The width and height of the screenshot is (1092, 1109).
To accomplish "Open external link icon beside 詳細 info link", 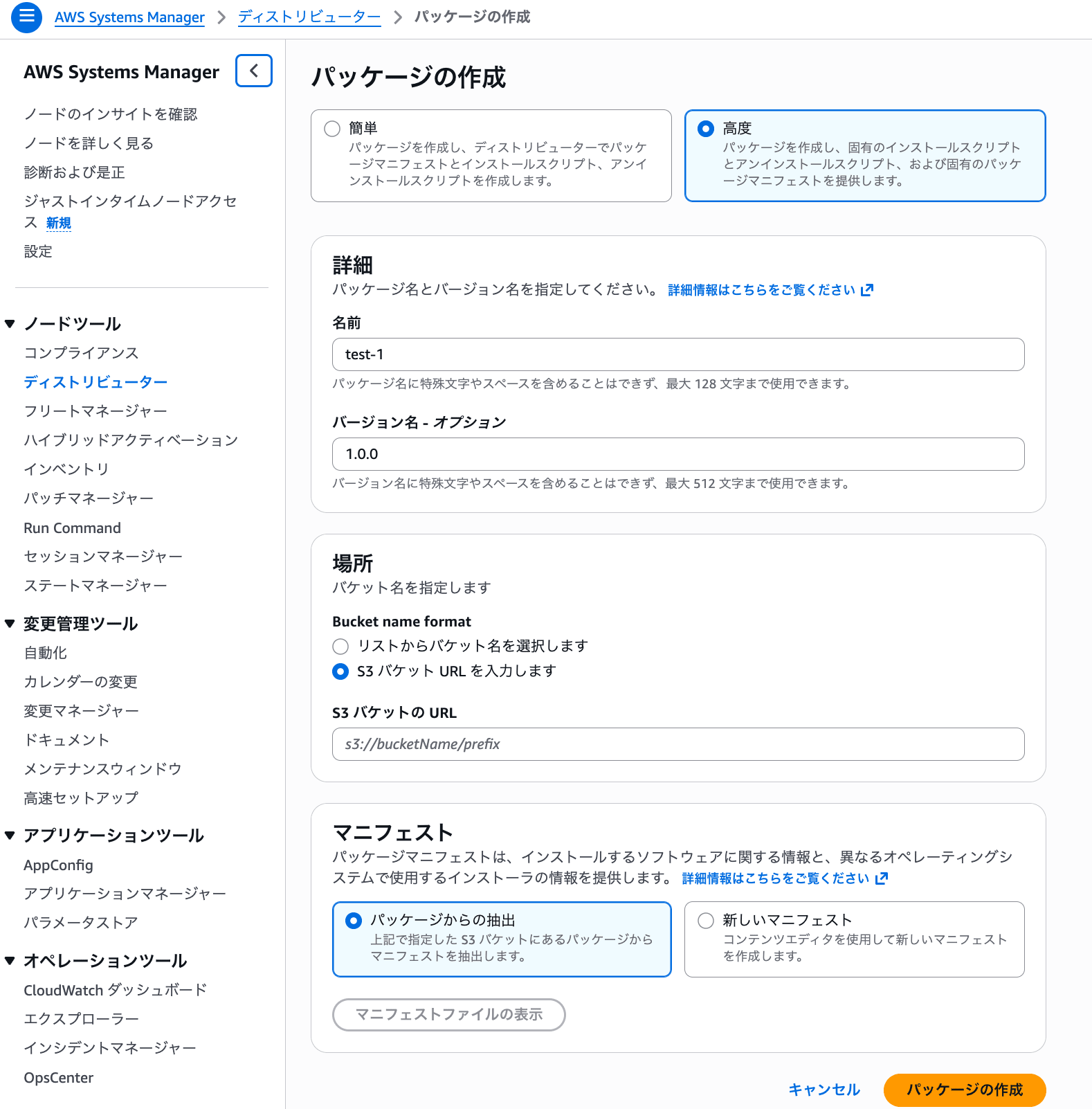I will [867, 290].
